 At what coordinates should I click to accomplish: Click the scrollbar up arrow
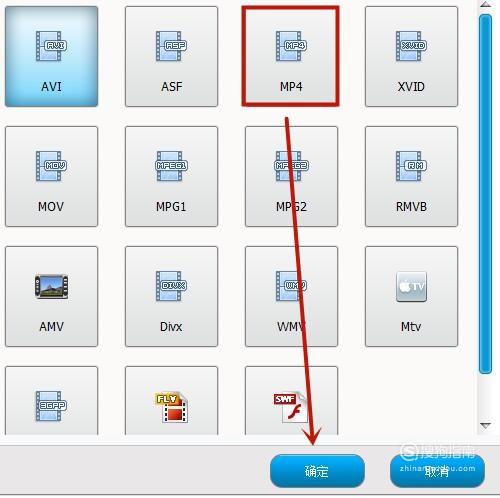[485, 4]
